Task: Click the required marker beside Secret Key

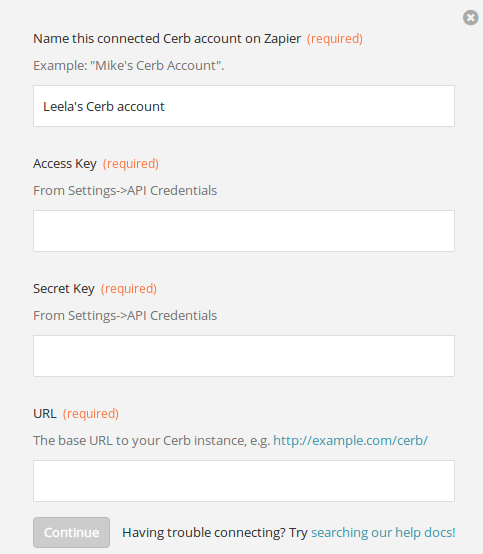Action: point(129,289)
